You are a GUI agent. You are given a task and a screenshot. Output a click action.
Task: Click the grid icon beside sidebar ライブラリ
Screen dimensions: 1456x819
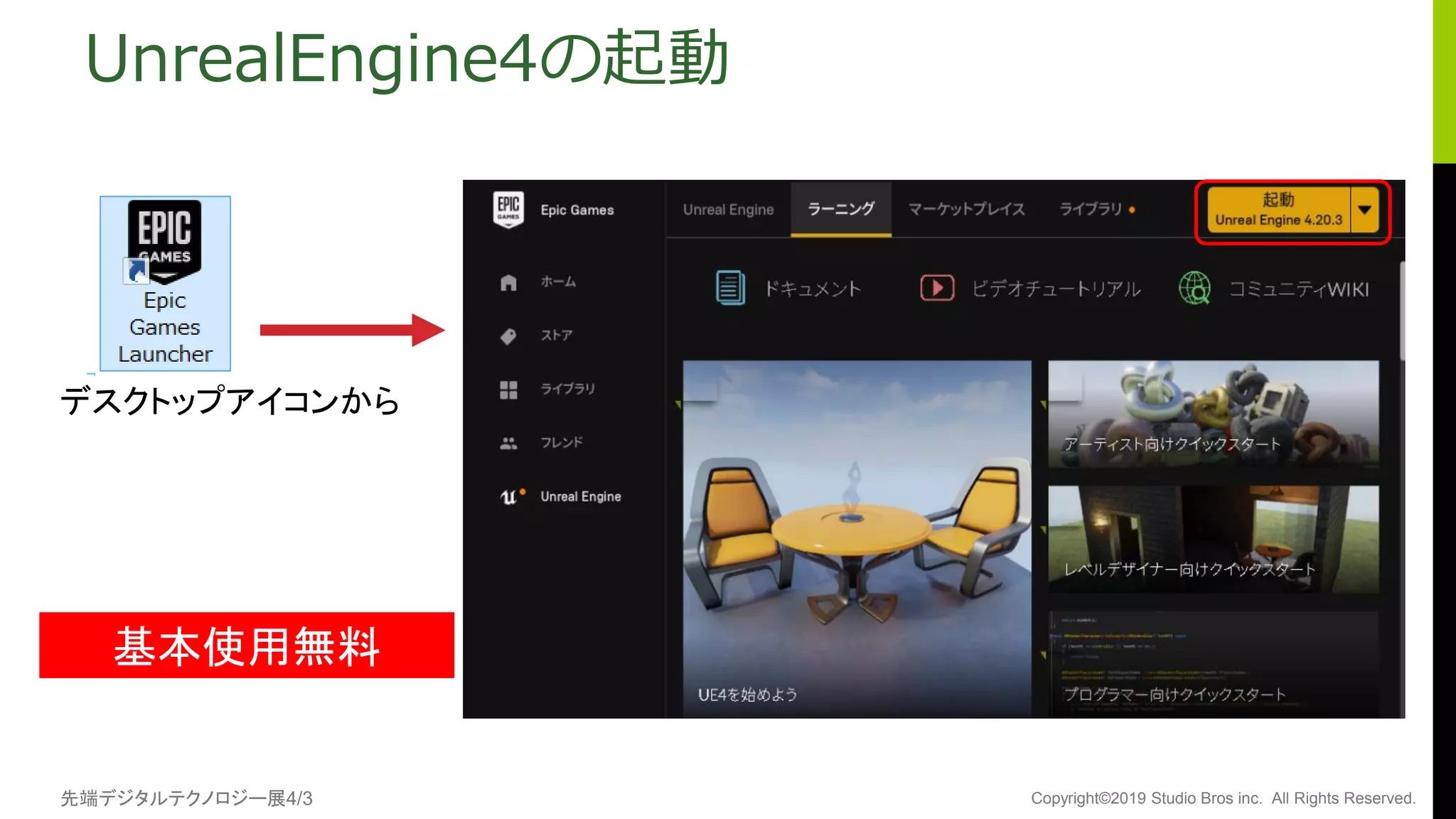(508, 390)
